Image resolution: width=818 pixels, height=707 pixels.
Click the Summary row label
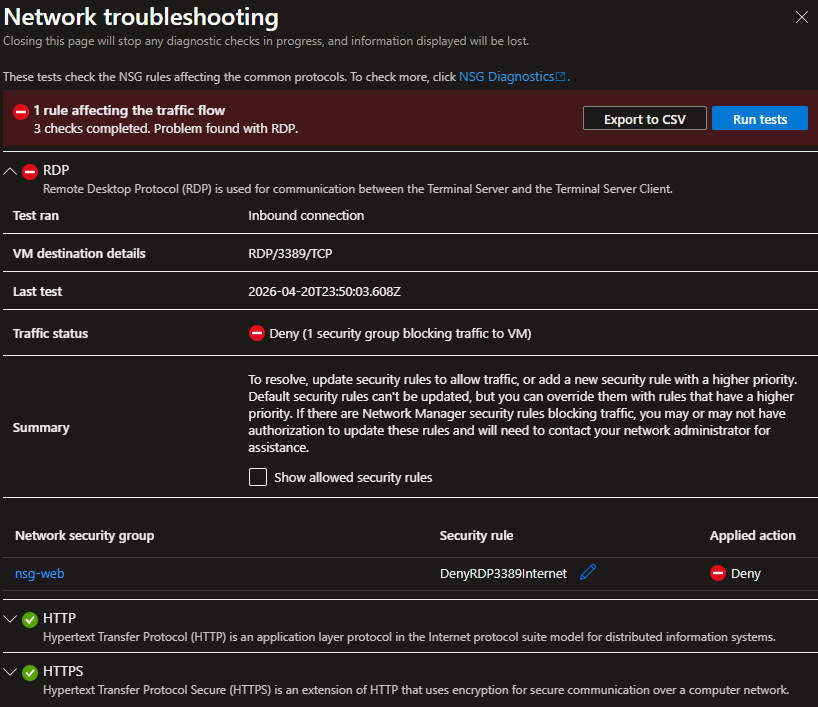(x=41, y=428)
